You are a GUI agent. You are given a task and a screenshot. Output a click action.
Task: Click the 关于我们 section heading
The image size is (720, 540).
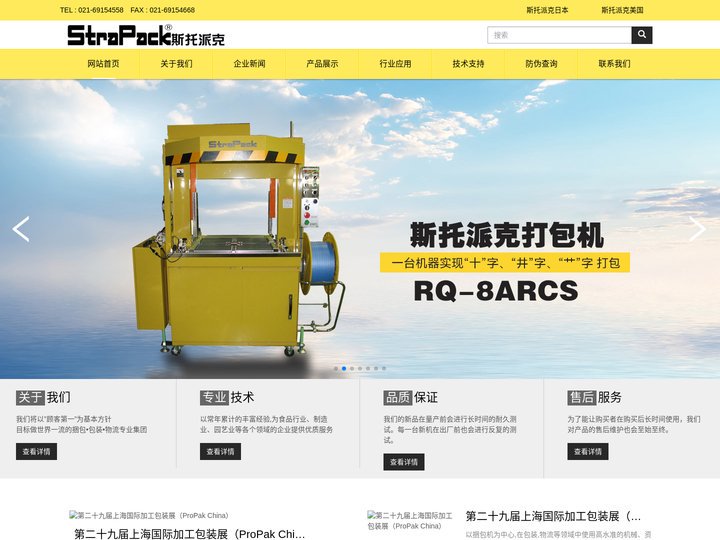coord(43,397)
